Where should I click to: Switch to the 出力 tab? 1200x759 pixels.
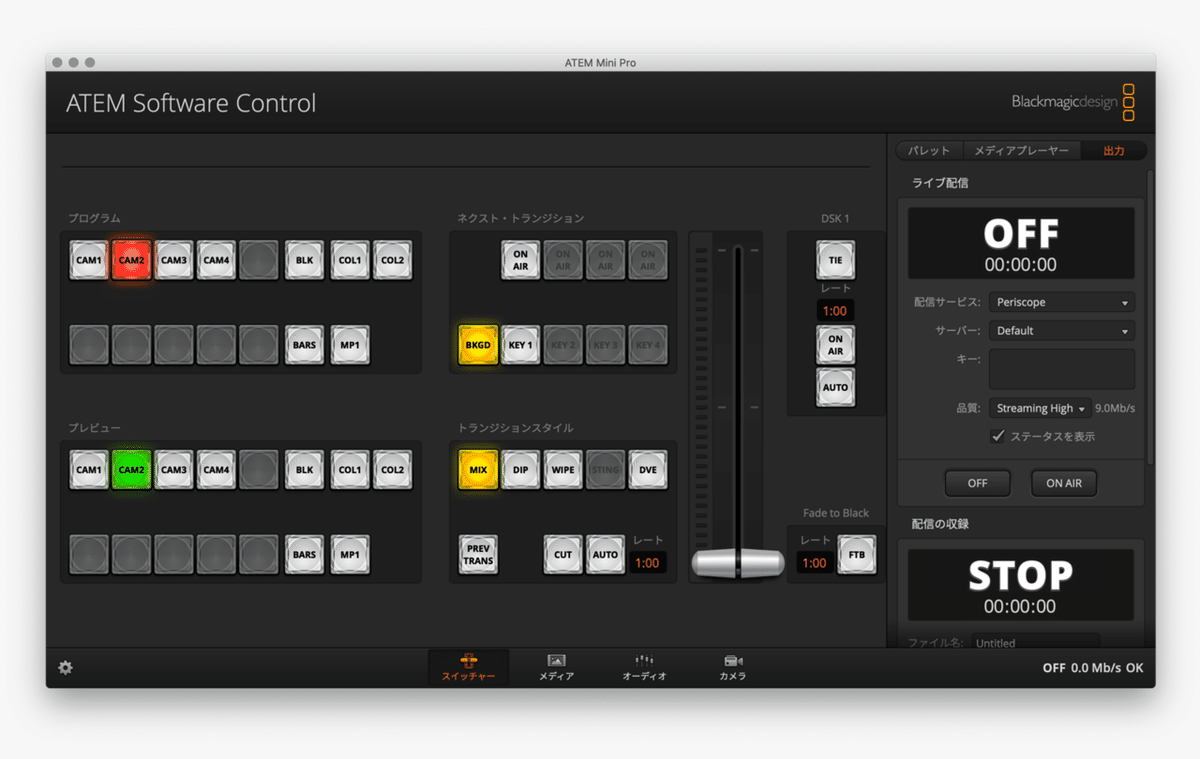1113,151
